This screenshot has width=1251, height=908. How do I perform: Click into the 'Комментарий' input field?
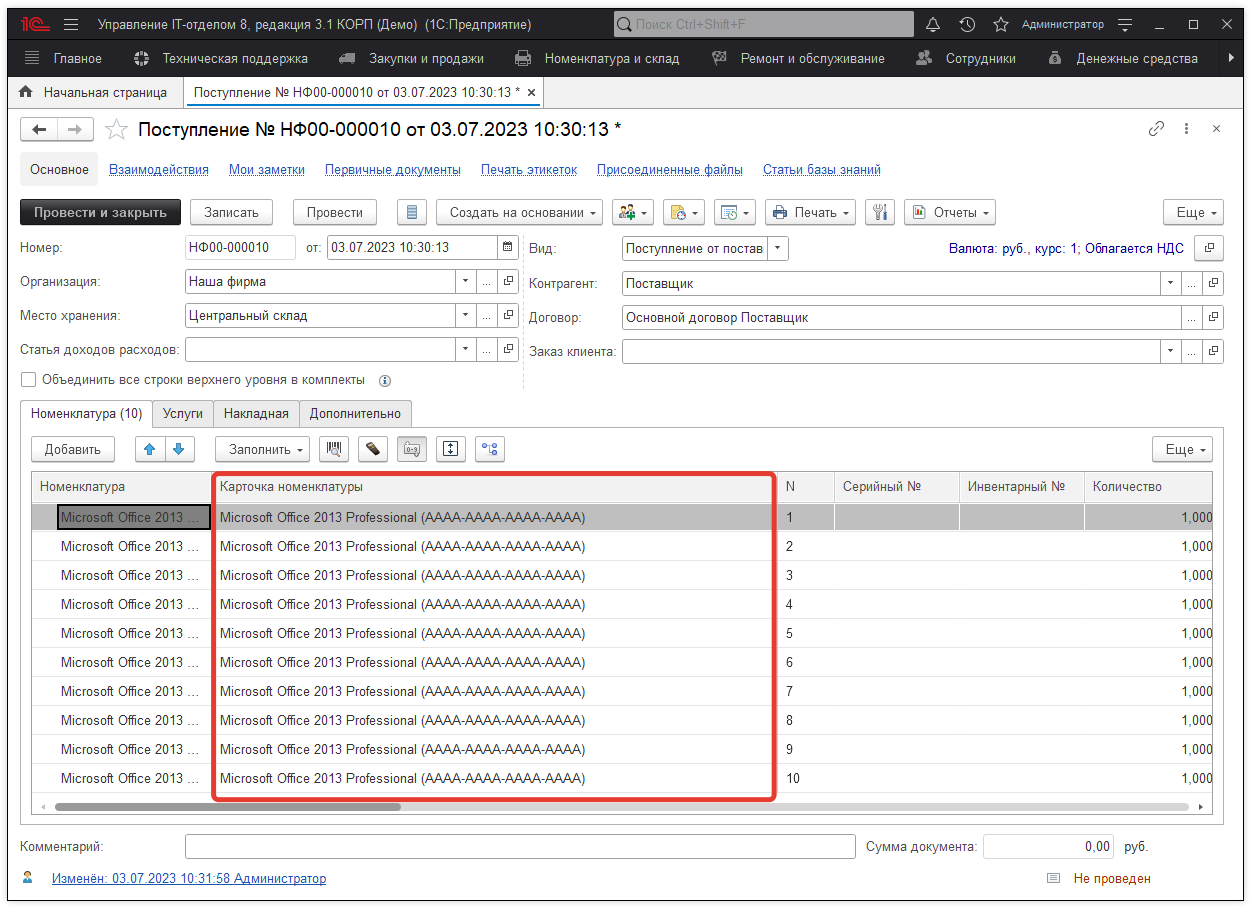(520, 846)
